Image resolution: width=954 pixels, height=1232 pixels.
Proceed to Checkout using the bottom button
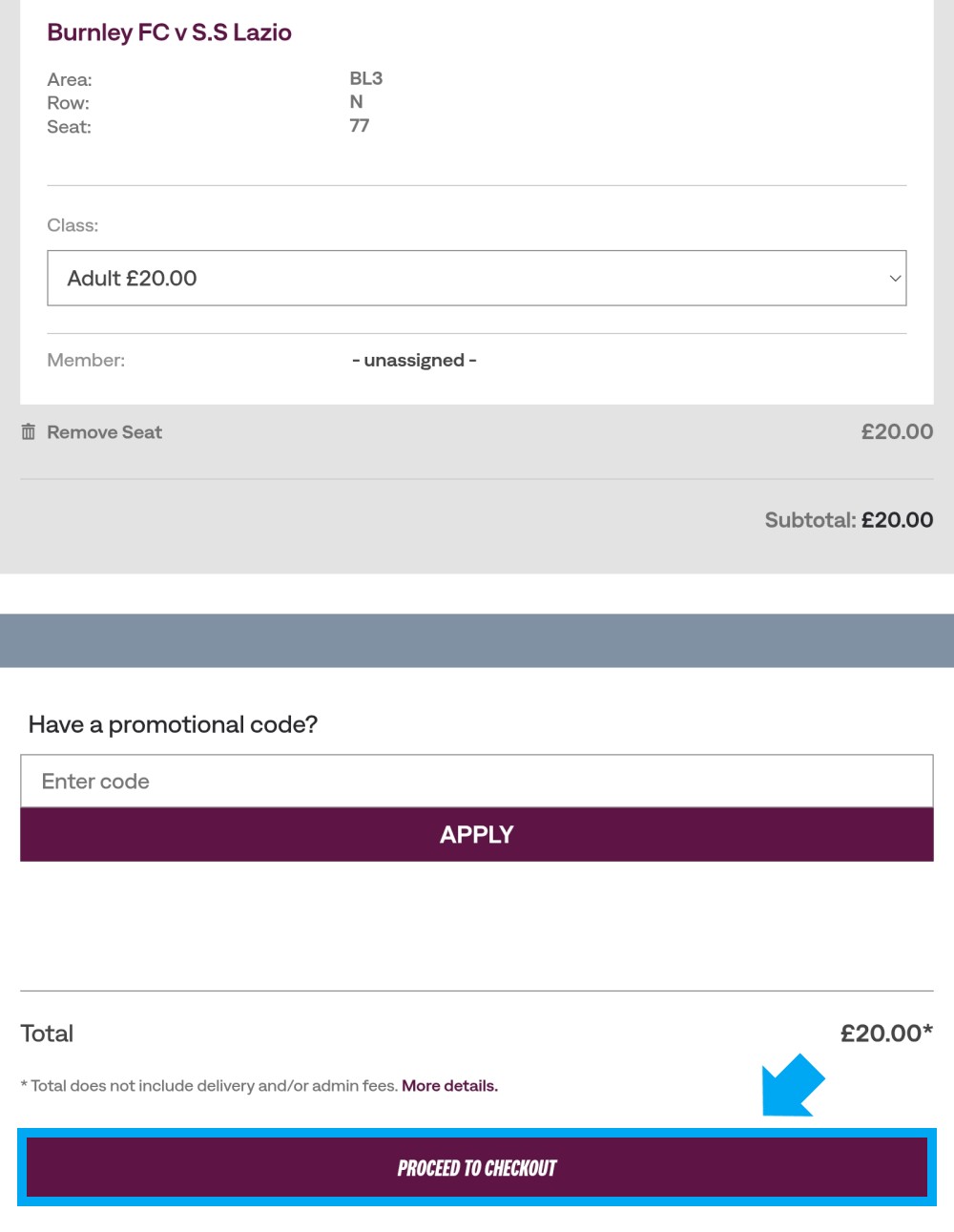477,1168
